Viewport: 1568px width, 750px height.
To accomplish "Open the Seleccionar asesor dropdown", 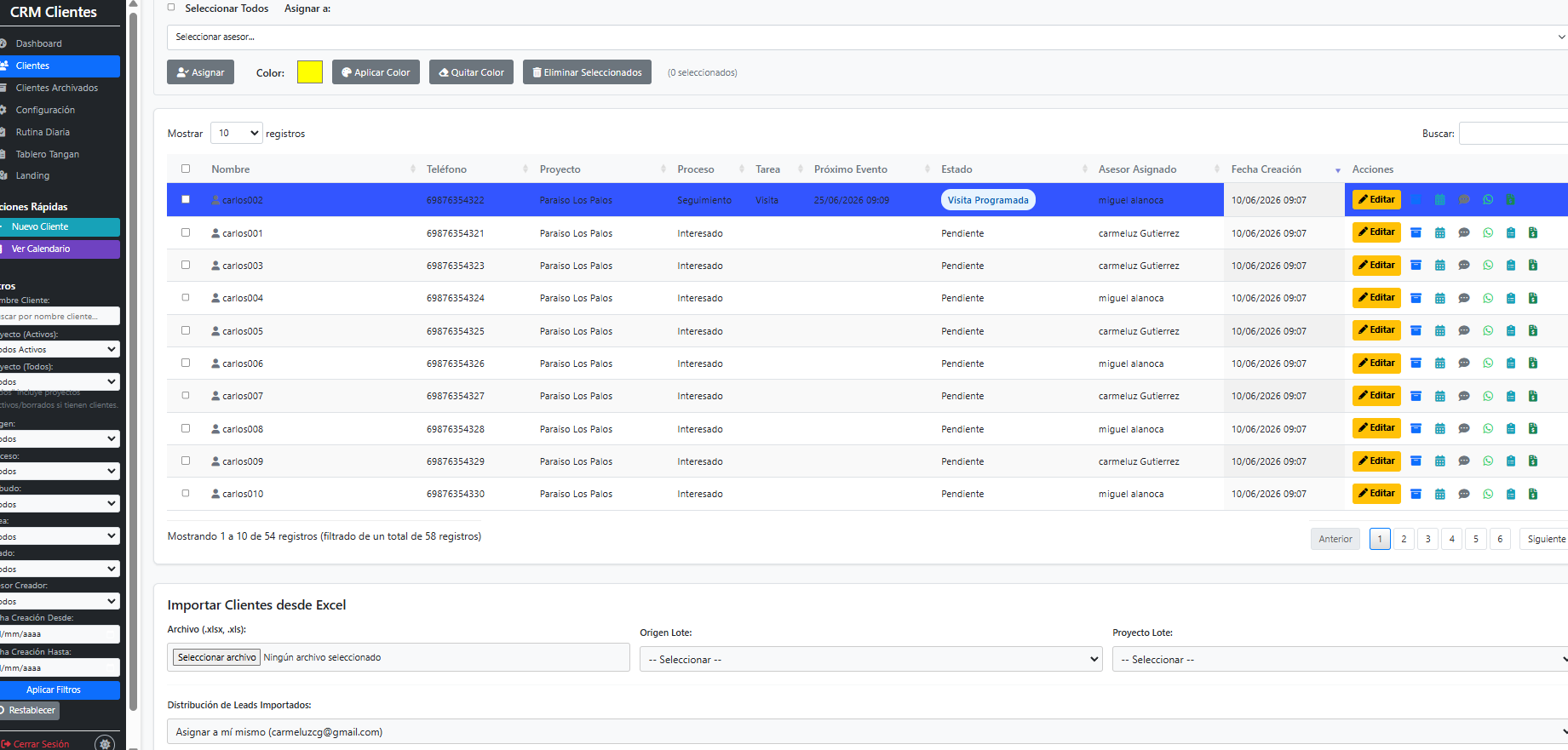I will pyautogui.click(x=867, y=37).
